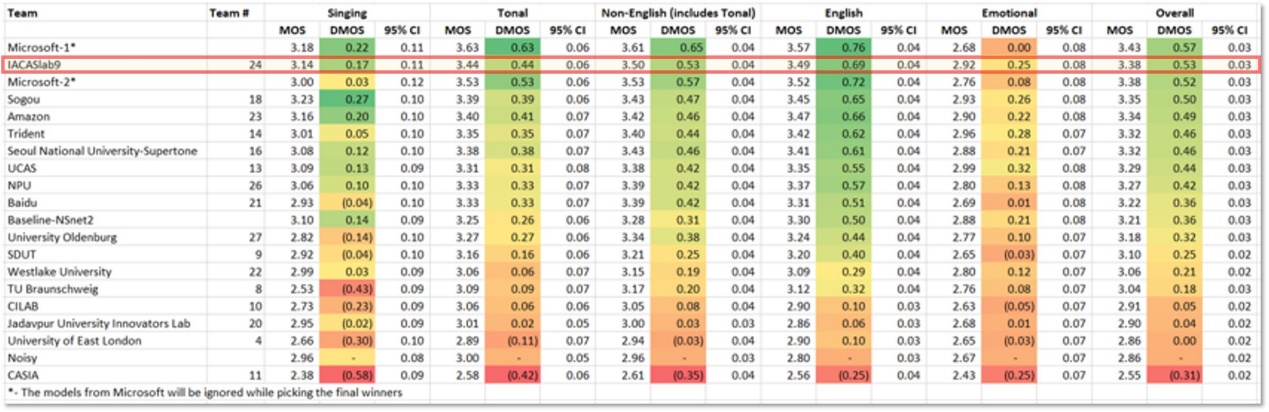Select the Singing category header

click(346, 13)
